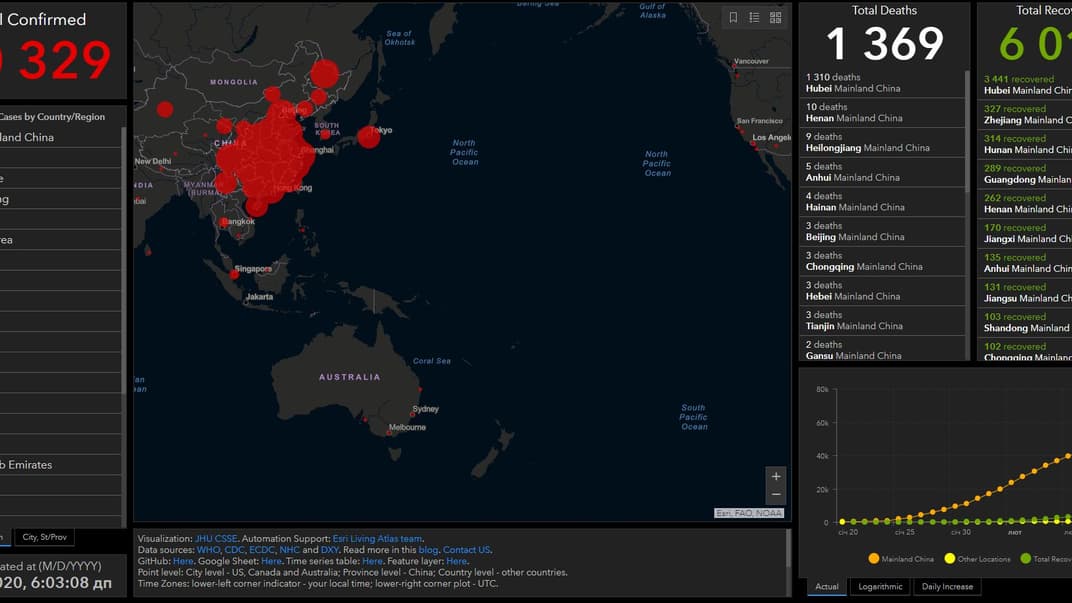
Task: Zoom out on the map
Action: (776, 495)
